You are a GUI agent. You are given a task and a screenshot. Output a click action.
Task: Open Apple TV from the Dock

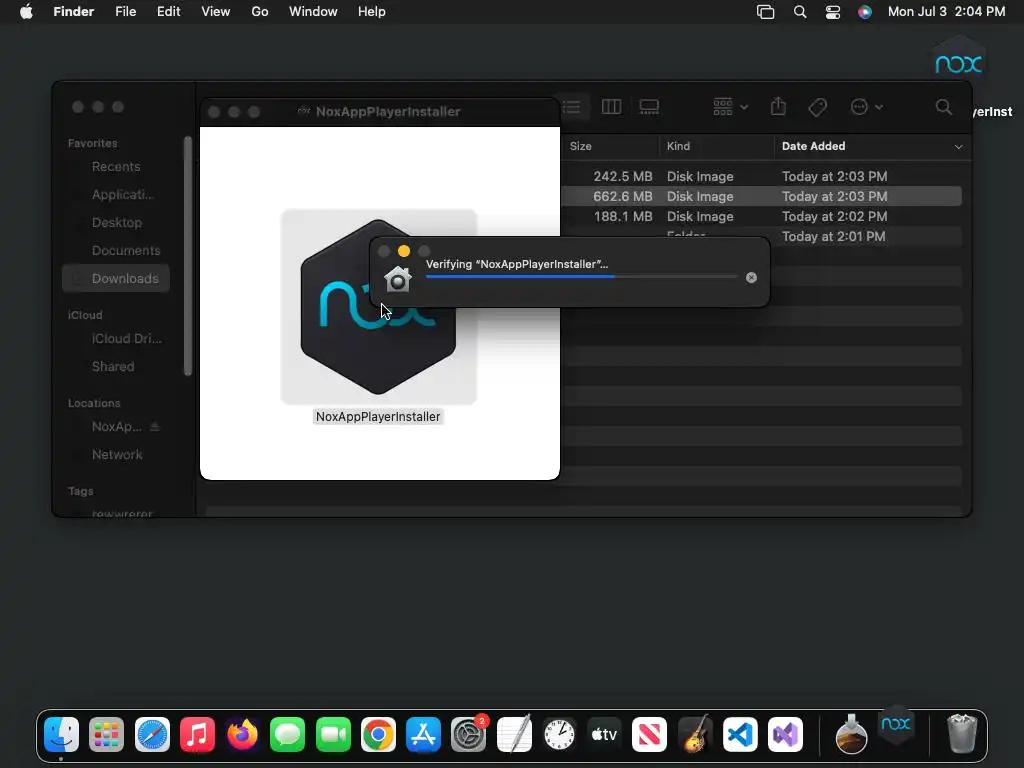[604, 735]
